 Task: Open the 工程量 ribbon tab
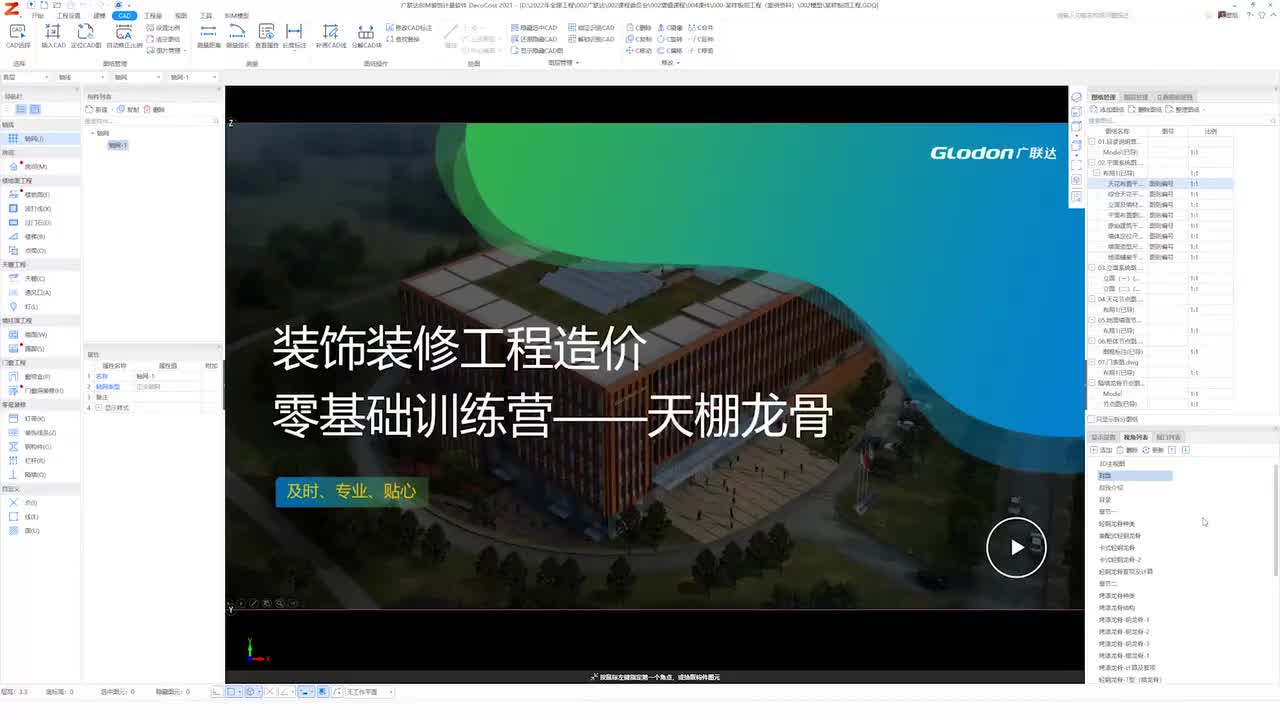point(153,16)
